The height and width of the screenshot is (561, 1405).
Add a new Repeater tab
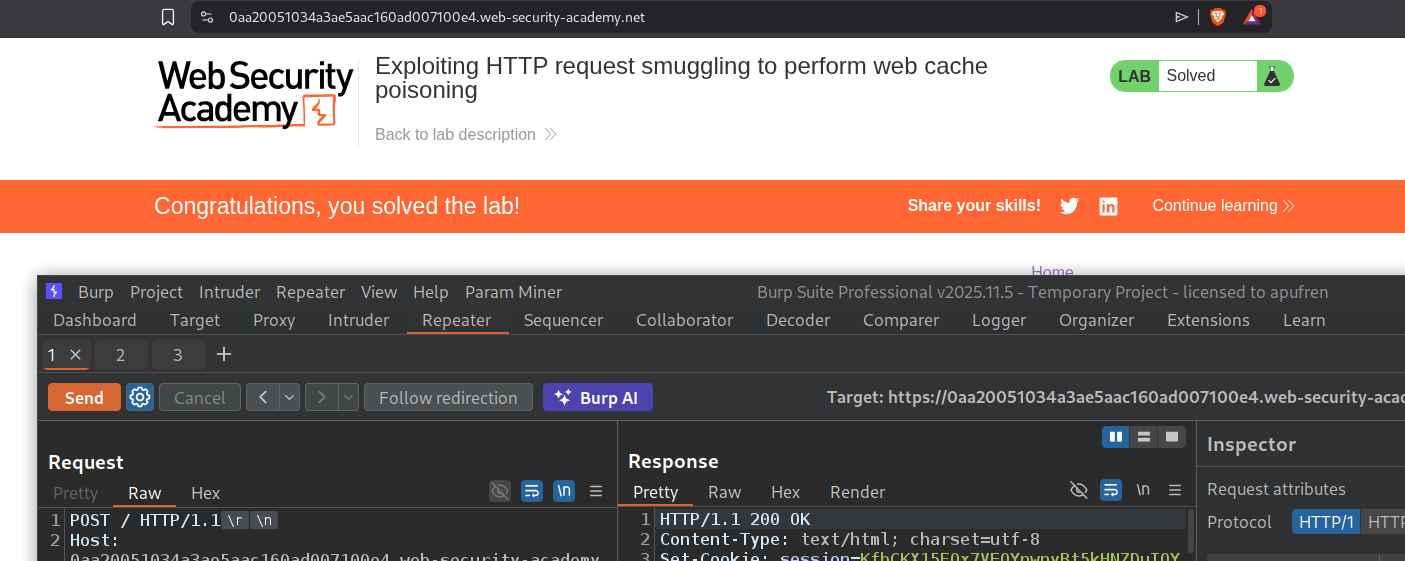tap(224, 354)
